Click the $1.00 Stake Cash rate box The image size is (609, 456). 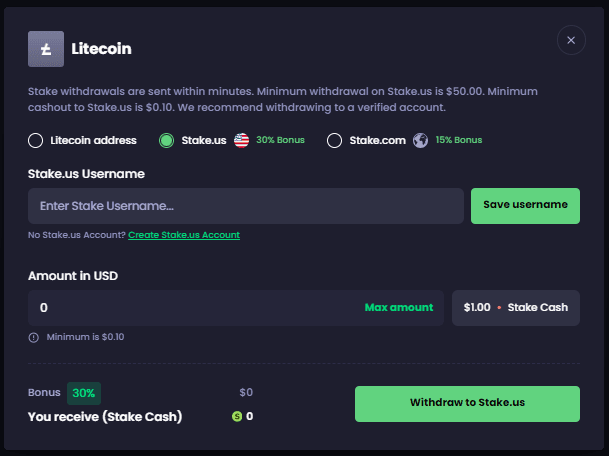point(516,308)
